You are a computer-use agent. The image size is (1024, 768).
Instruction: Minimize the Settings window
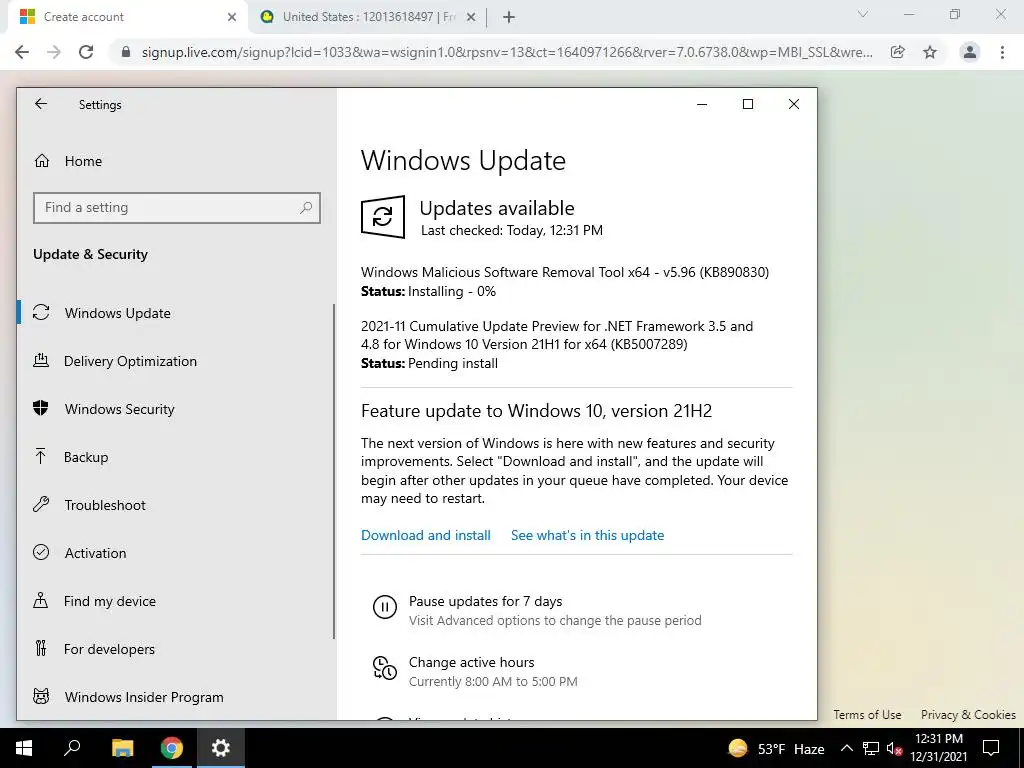[x=702, y=104]
